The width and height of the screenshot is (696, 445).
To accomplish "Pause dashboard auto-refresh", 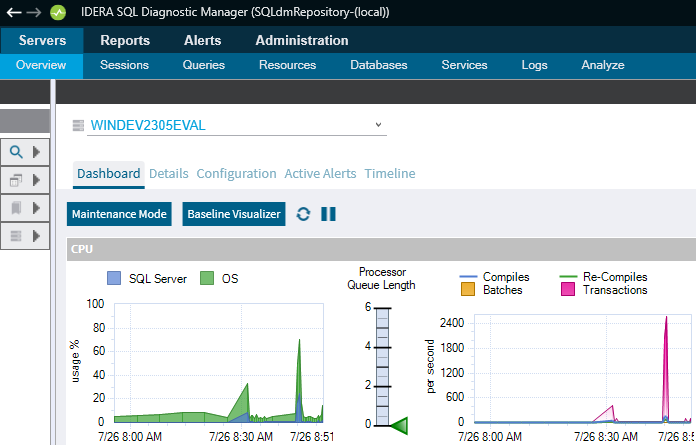I will point(328,214).
